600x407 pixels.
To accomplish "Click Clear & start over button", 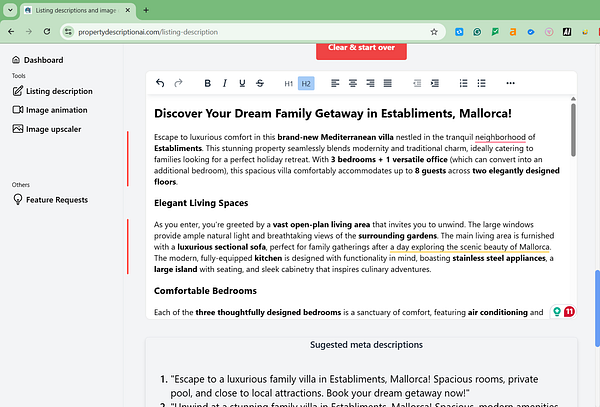I will [x=361, y=50].
